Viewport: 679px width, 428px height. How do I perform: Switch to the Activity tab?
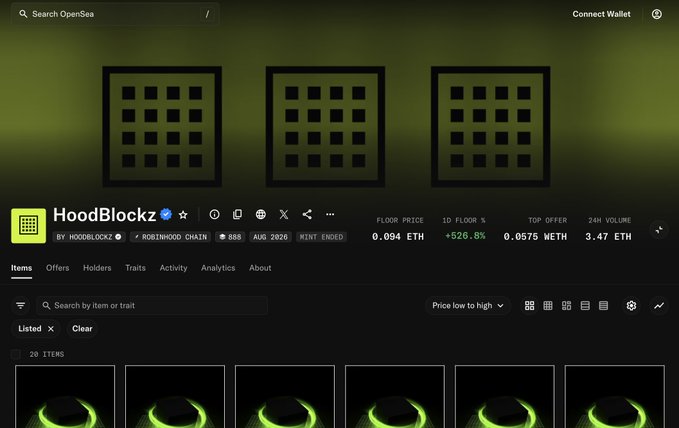point(173,268)
